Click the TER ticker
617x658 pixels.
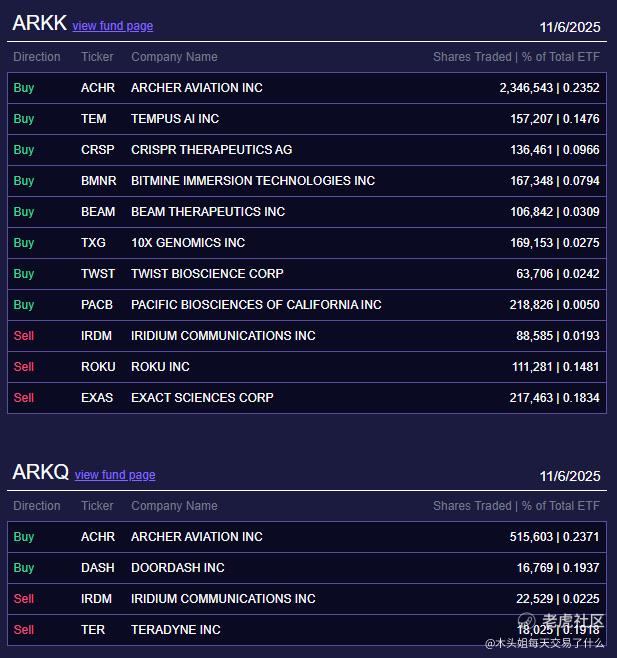(93, 630)
